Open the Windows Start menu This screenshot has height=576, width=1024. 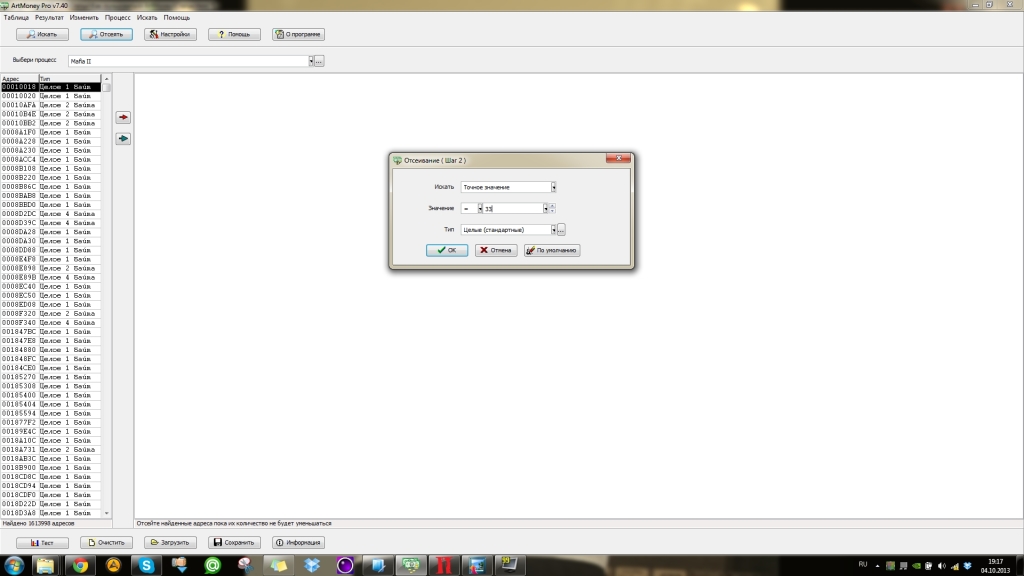click(14, 566)
